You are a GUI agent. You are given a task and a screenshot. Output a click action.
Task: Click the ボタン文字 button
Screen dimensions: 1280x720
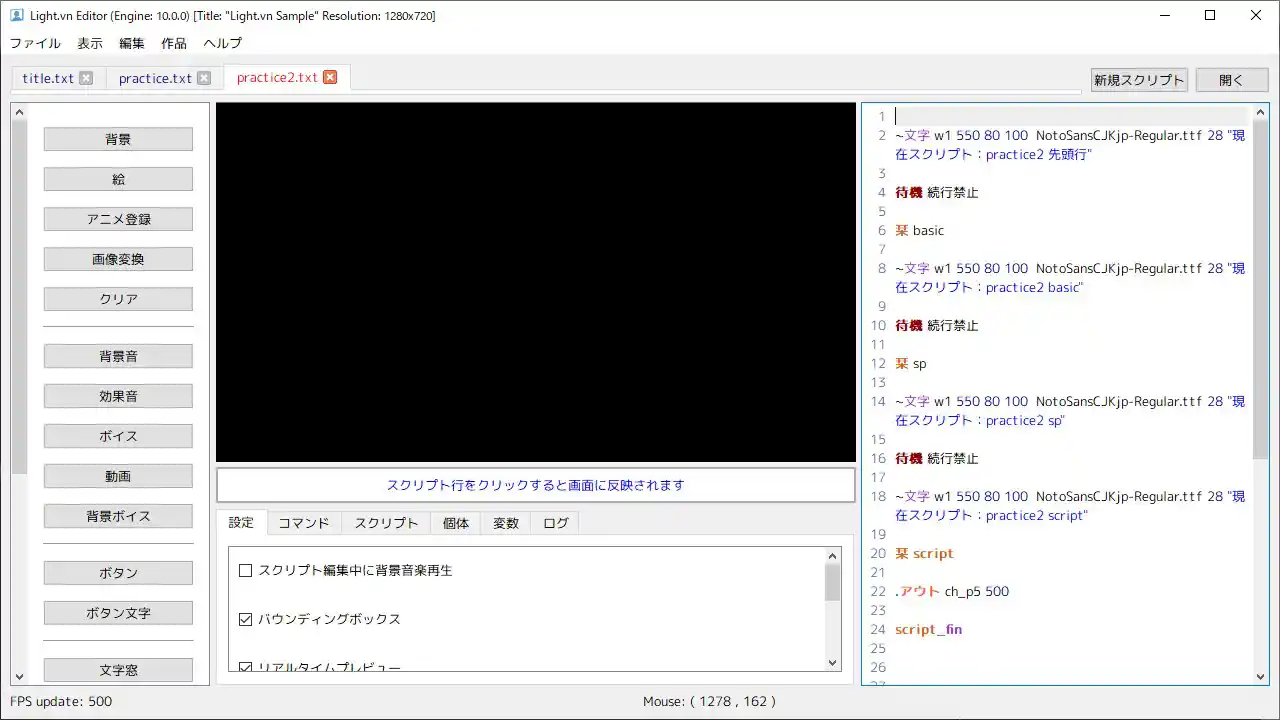click(x=118, y=613)
